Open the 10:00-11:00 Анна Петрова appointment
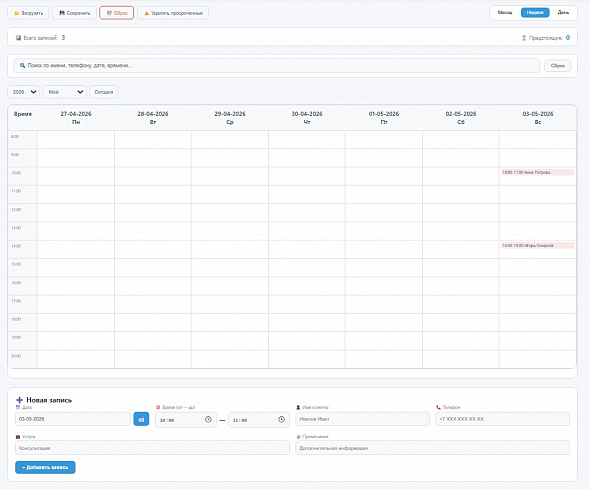The height and width of the screenshot is (489, 590). 537,172
